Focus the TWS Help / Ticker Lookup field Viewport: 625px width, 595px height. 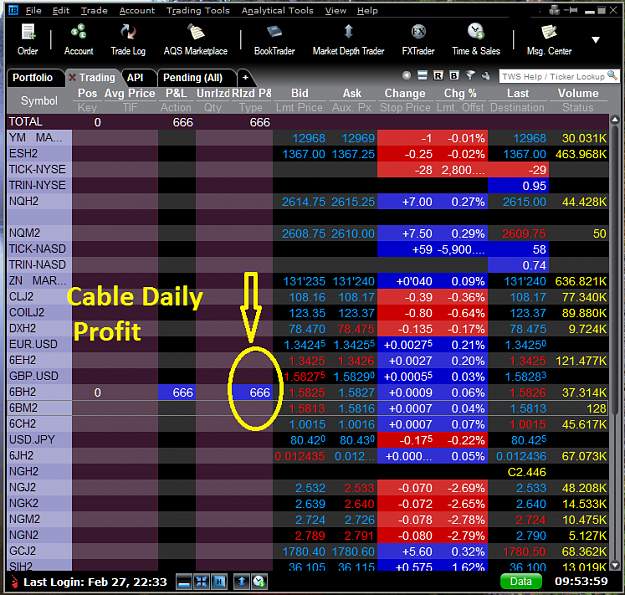pos(554,76)
